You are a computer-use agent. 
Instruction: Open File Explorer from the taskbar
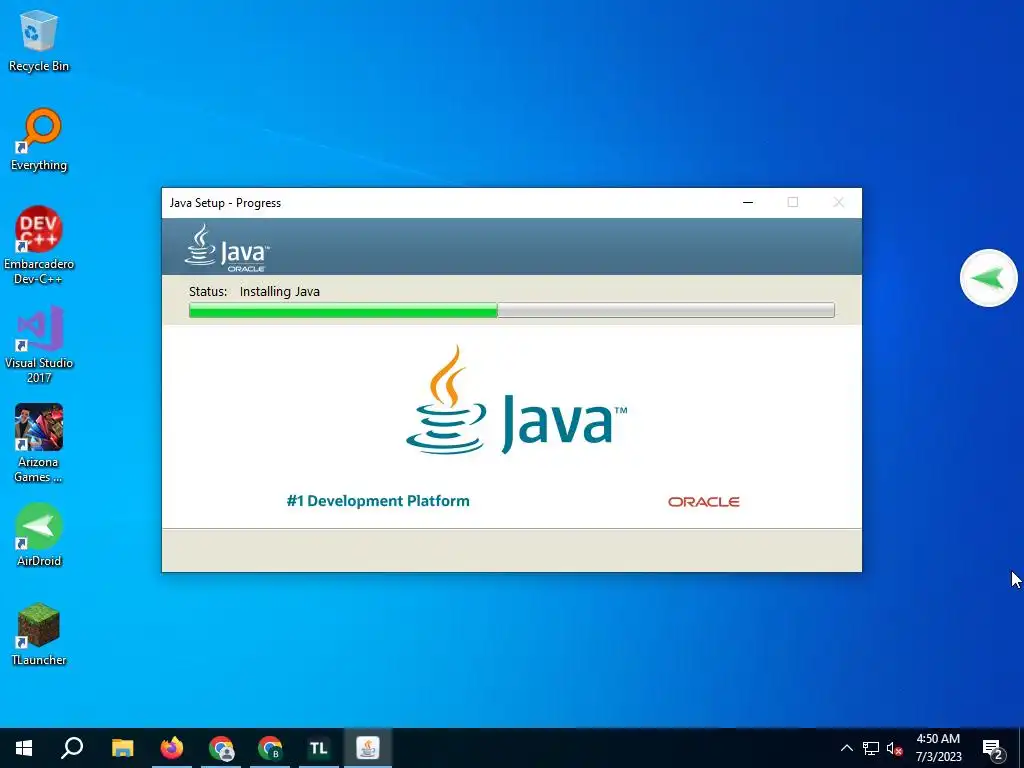(122, 748)
